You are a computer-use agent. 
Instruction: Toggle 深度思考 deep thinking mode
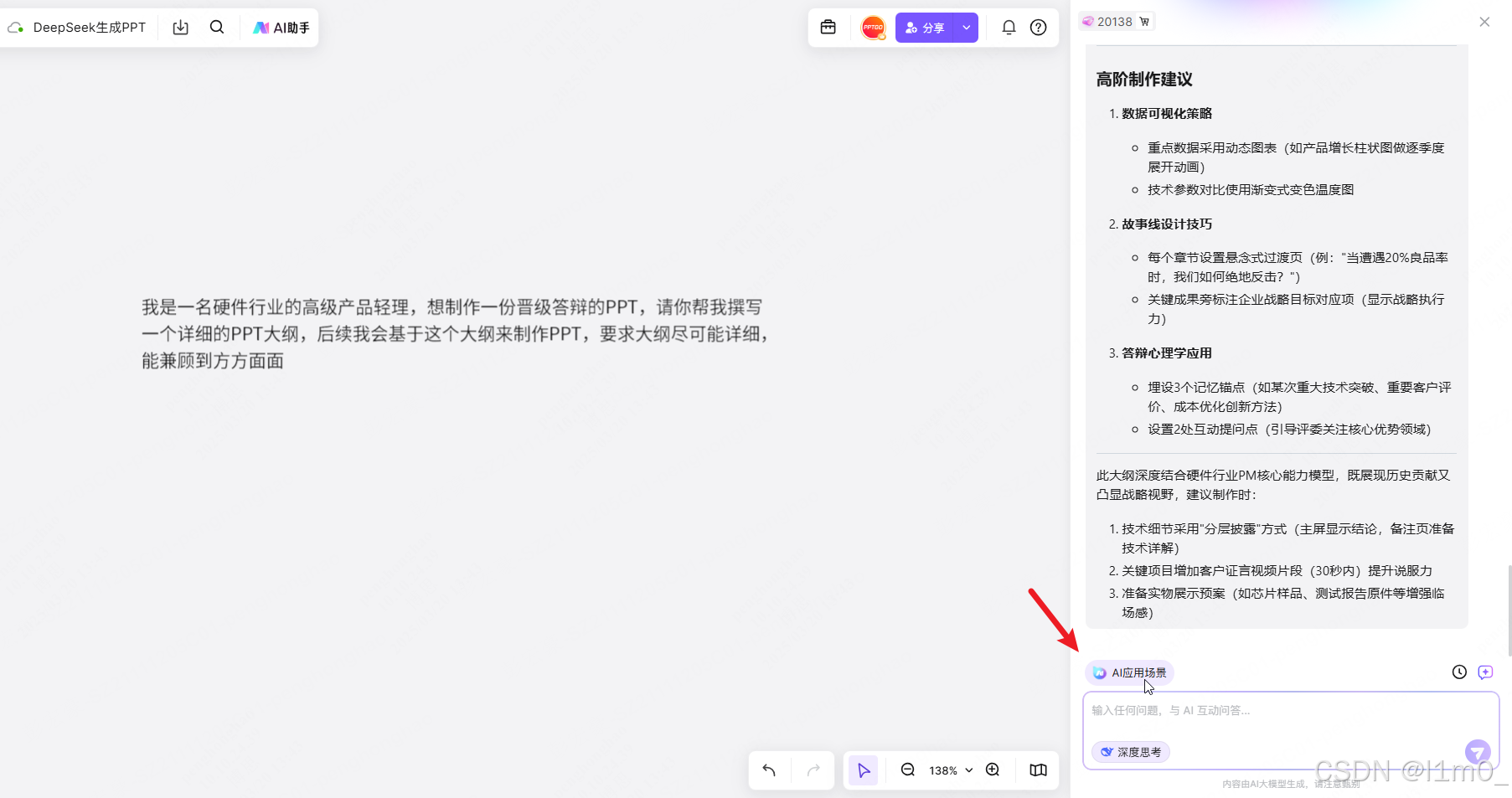pos(1131,752)
